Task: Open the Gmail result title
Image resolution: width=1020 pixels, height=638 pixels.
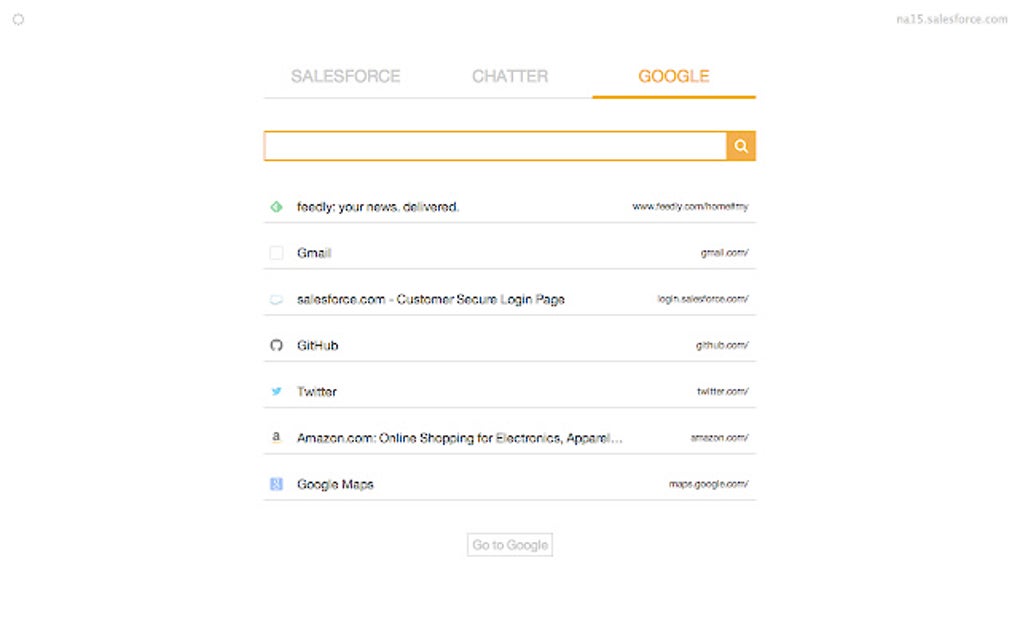Action: pos(314,253)
